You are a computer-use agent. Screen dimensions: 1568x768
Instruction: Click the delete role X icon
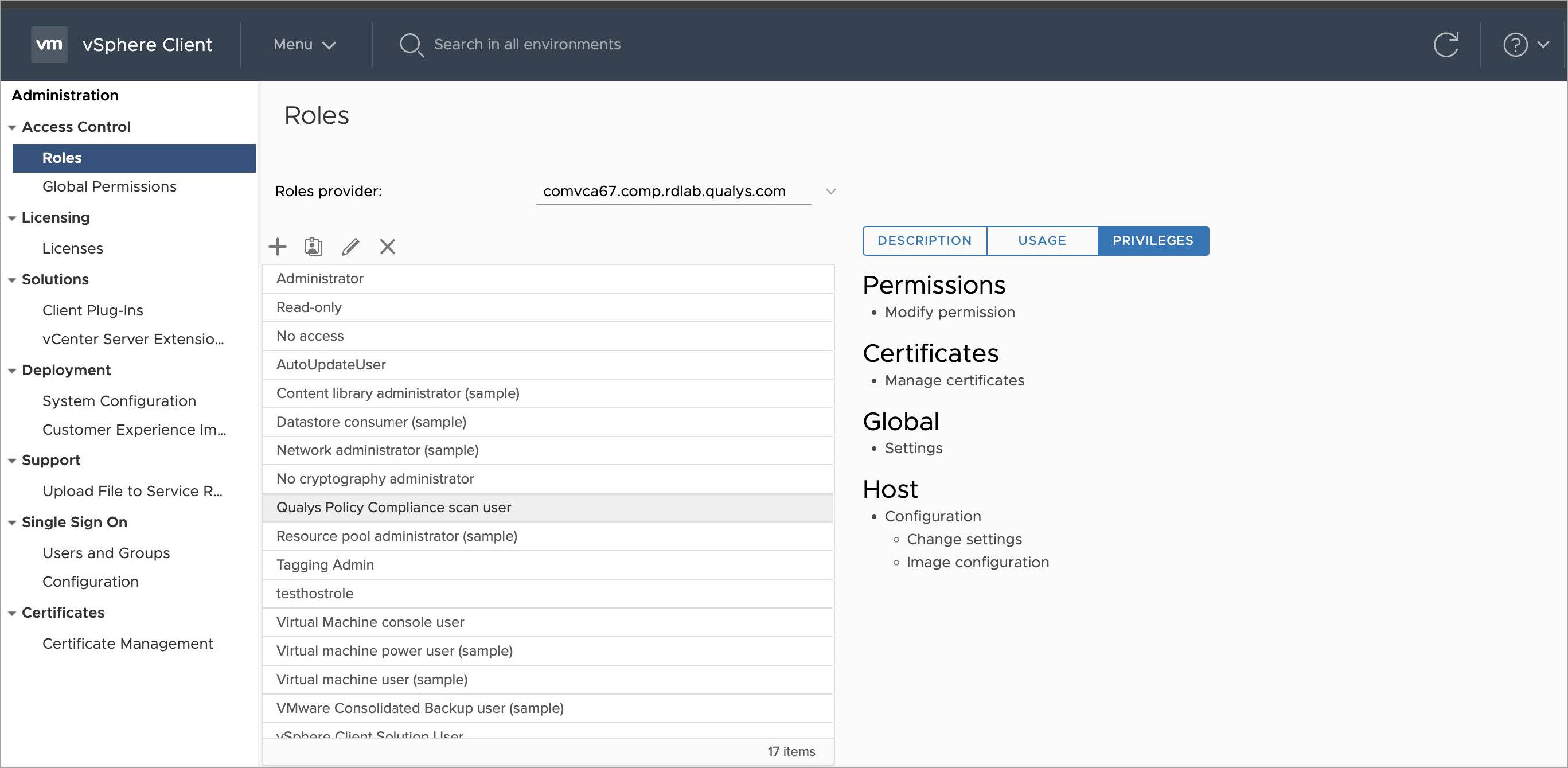[x=388, y=247]
